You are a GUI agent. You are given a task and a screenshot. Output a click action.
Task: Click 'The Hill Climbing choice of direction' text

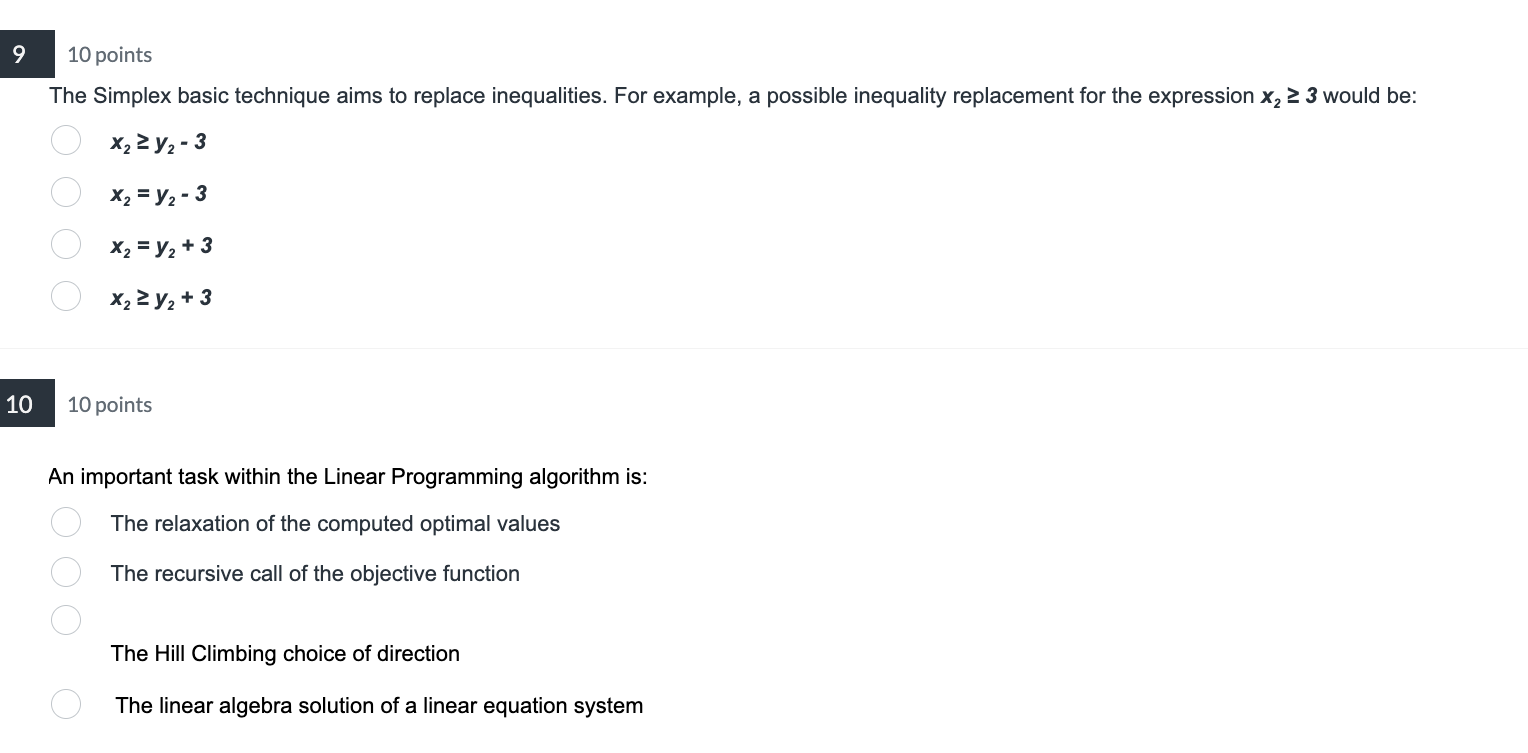click(285, 653)
